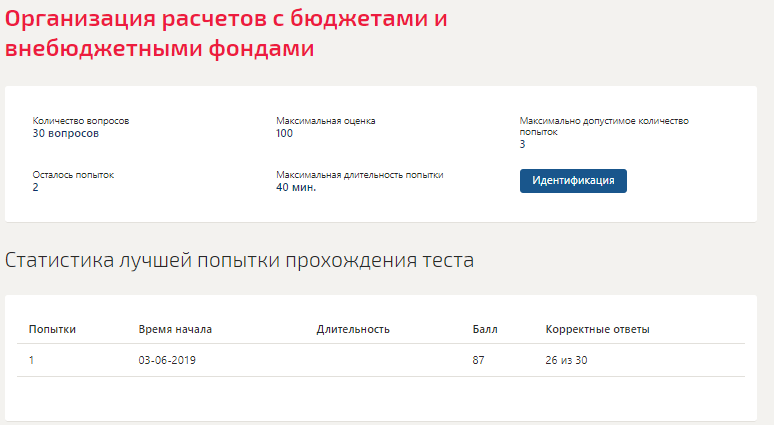Click the score value 87
774x425 pixels.
tap(478, 360)
